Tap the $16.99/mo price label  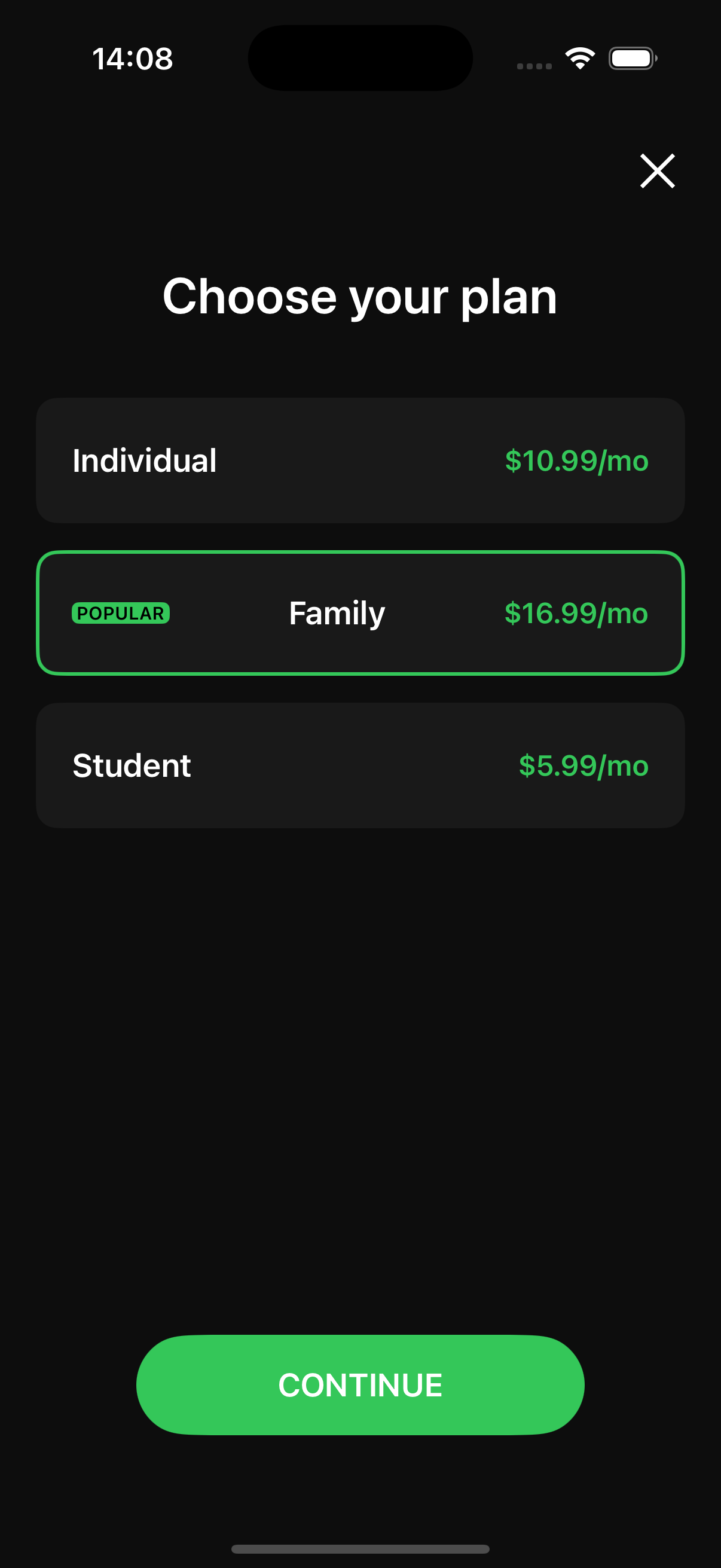point(576,613)
